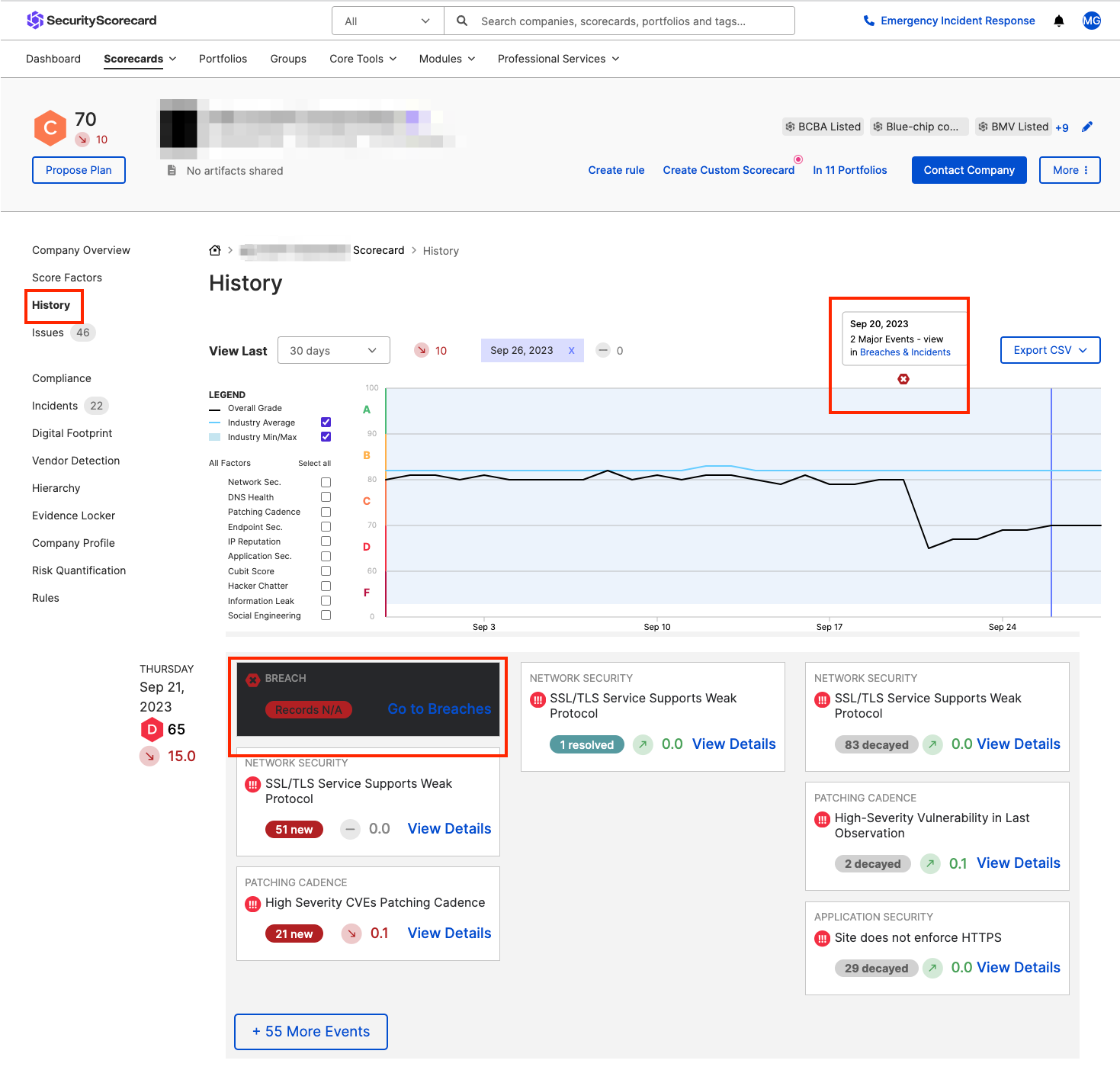Screen dimensions: 1120x1070
Task: Click the BMV Listed tag
Action: click(1014, 127)
